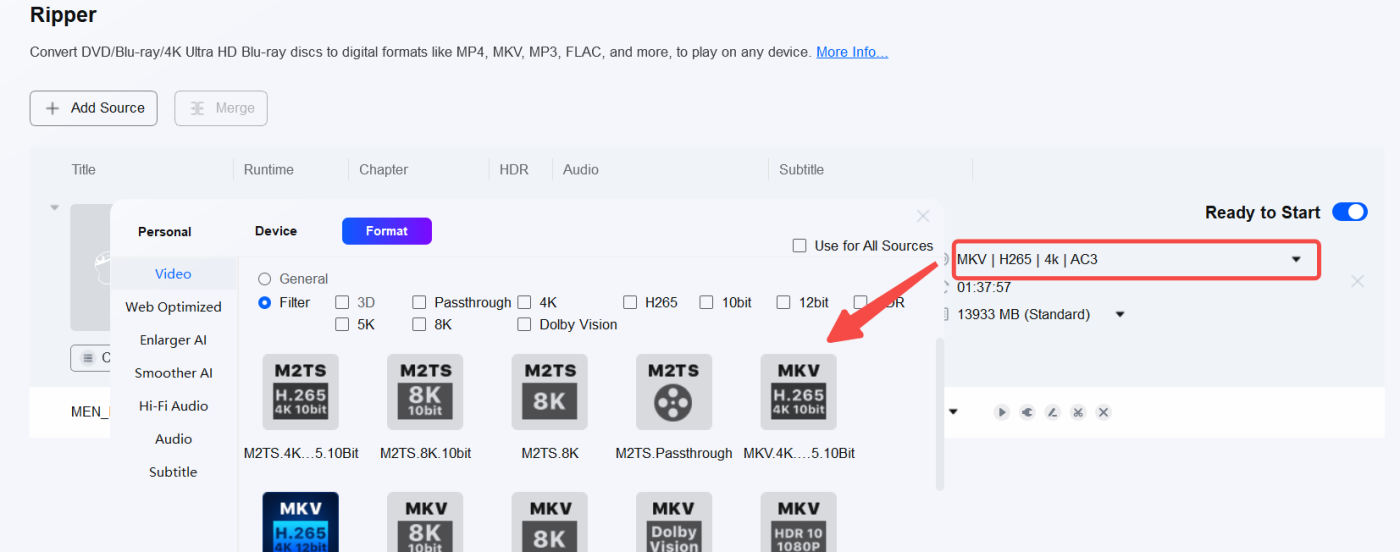The height and width of the screenshot is (552, 1400).
Task: Select the Filter radio button
Action: tap(265, 302)
